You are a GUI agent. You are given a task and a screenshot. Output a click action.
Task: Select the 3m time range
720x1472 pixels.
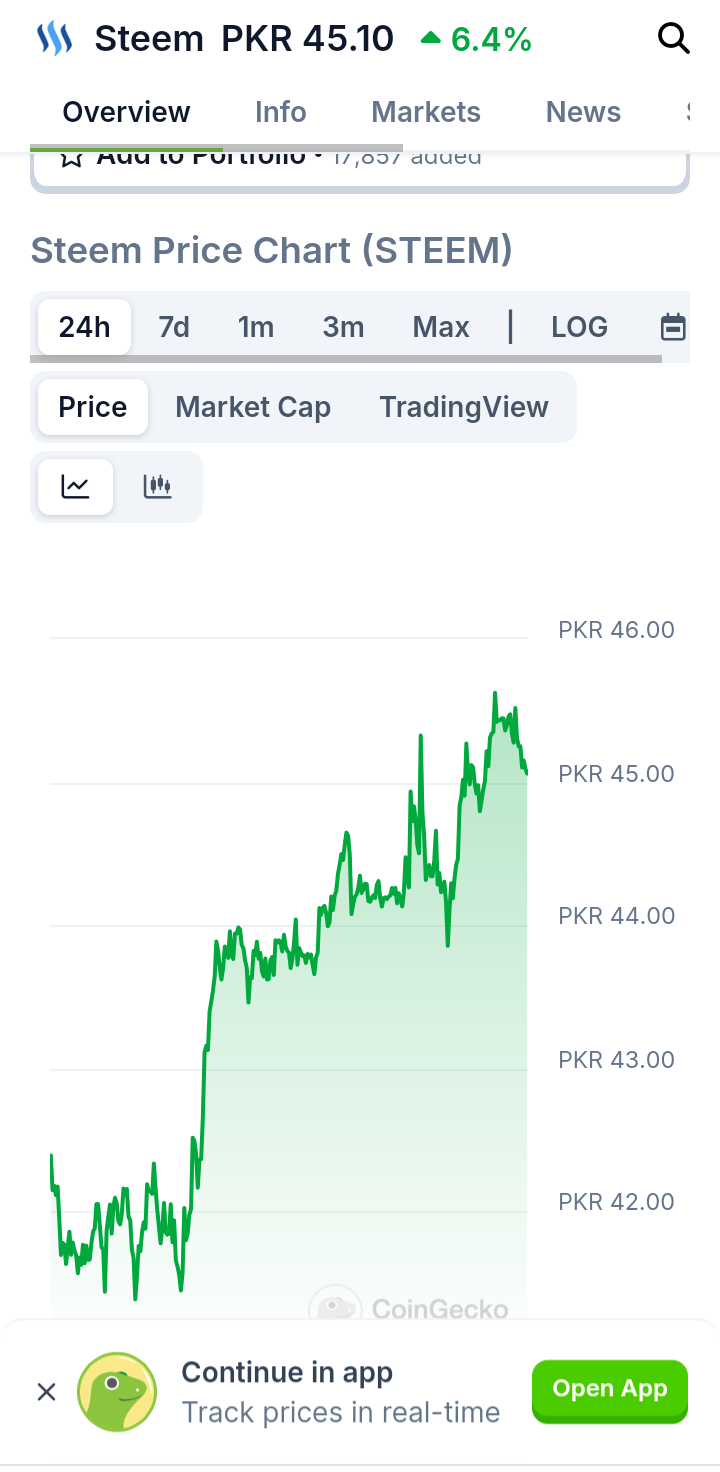coord(343,327)
